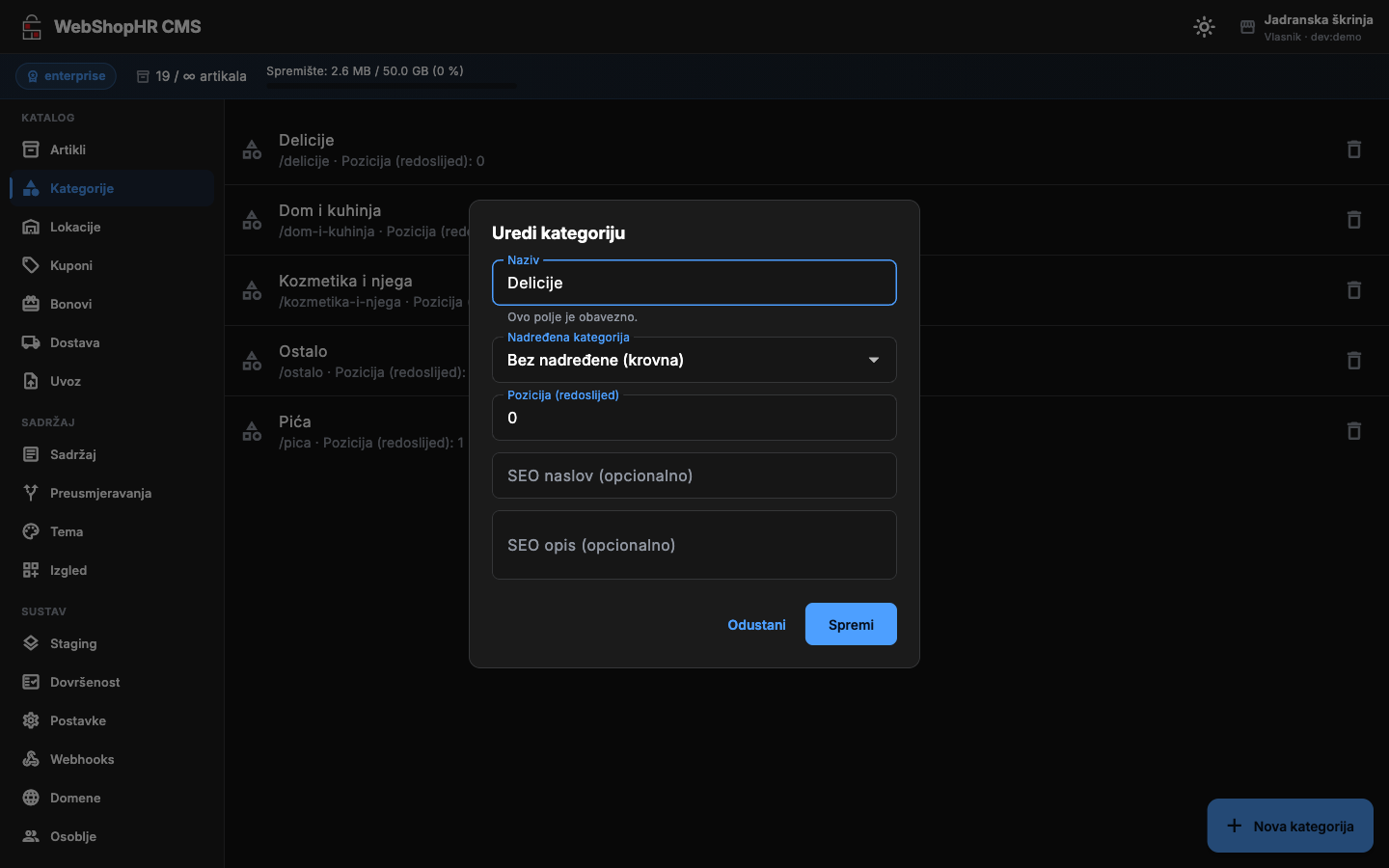This screenshot has width=1389, height=868.
Task: Click the Ostalo category row title
Action: click(303, 351)
